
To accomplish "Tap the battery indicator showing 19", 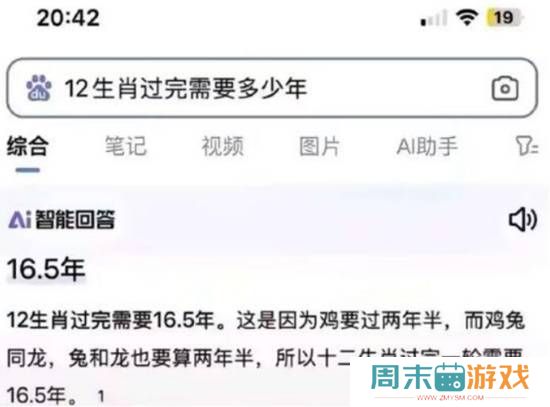I will click(504, 18).
